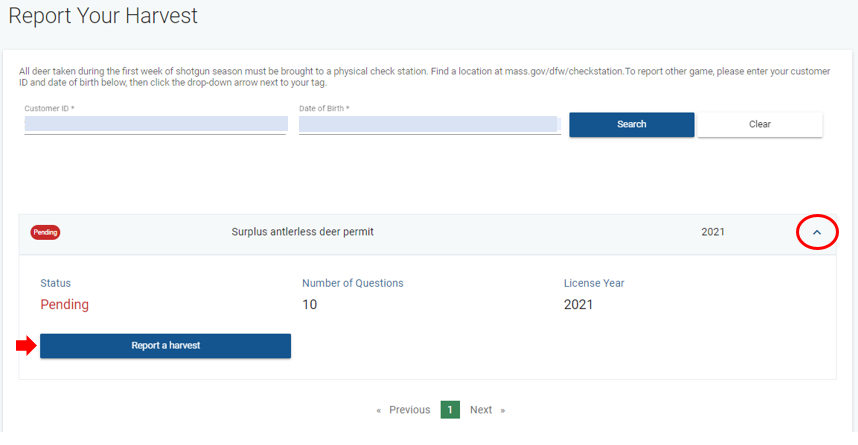Click the red arrow beside Report a harvest

(26, 346)
